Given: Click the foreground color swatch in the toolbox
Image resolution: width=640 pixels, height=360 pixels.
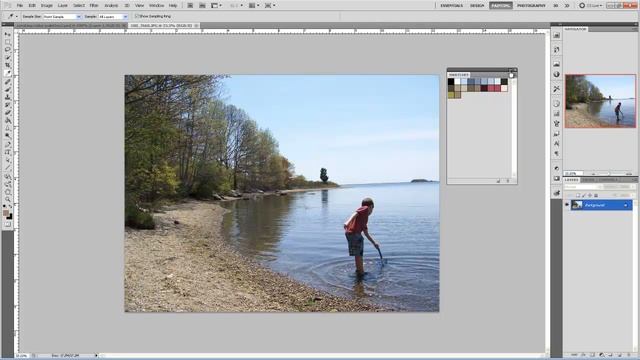Looking at the screenshot, I should [x=6, y=213].
